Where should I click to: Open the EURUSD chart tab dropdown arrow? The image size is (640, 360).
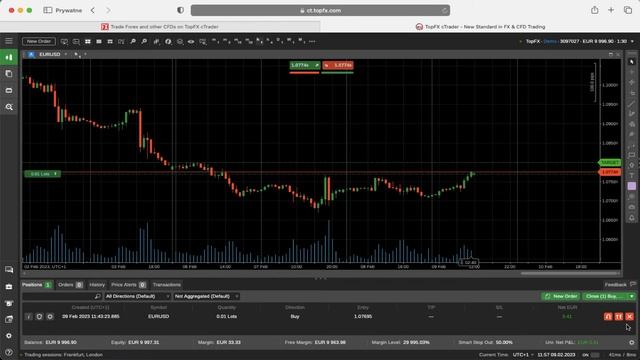tap(65, 54)
